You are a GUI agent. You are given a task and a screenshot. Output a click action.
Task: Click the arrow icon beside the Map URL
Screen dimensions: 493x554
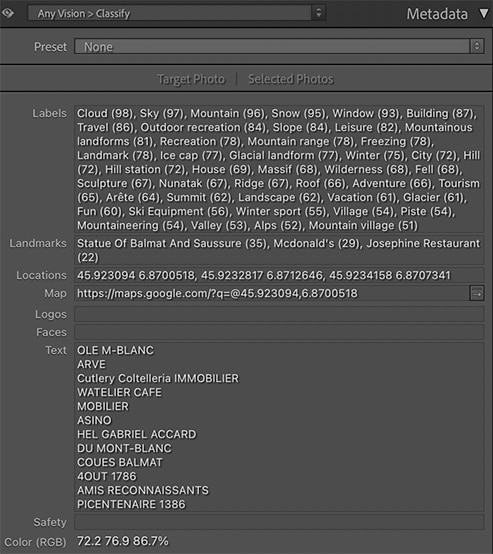pyautogui.click(x=476, y=293)
